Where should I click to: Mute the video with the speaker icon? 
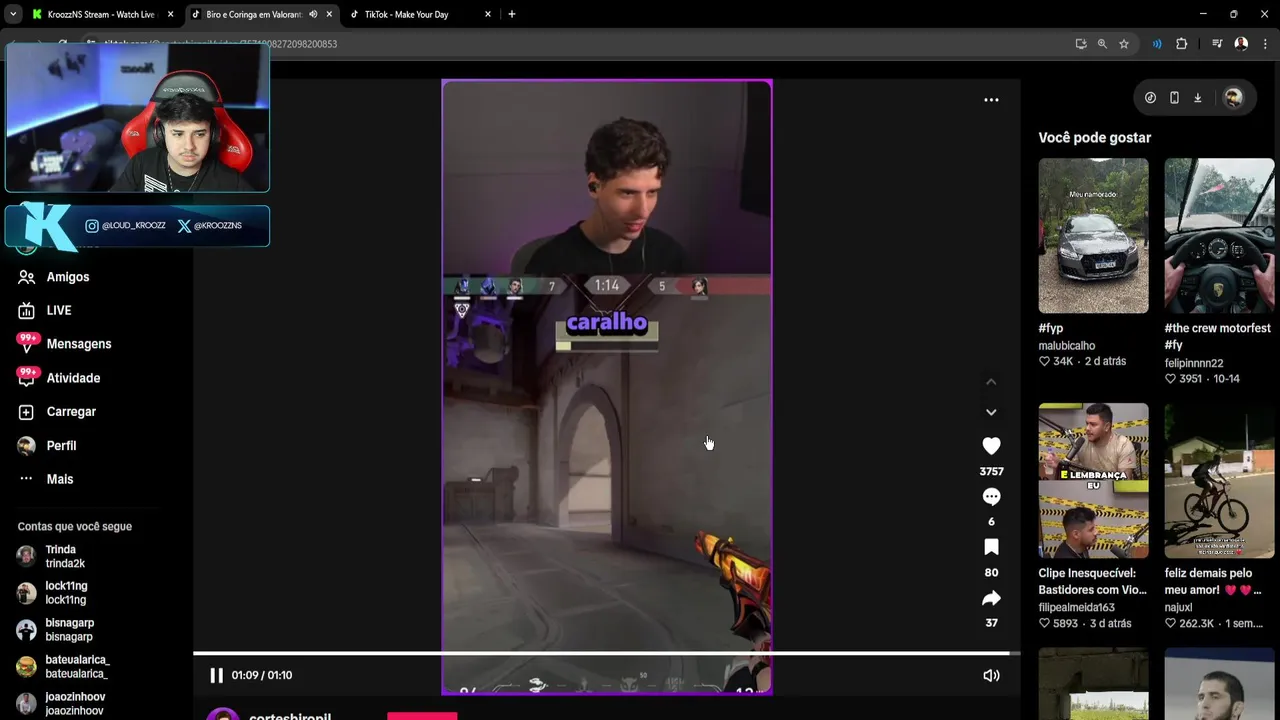click(x=991, y=675)
